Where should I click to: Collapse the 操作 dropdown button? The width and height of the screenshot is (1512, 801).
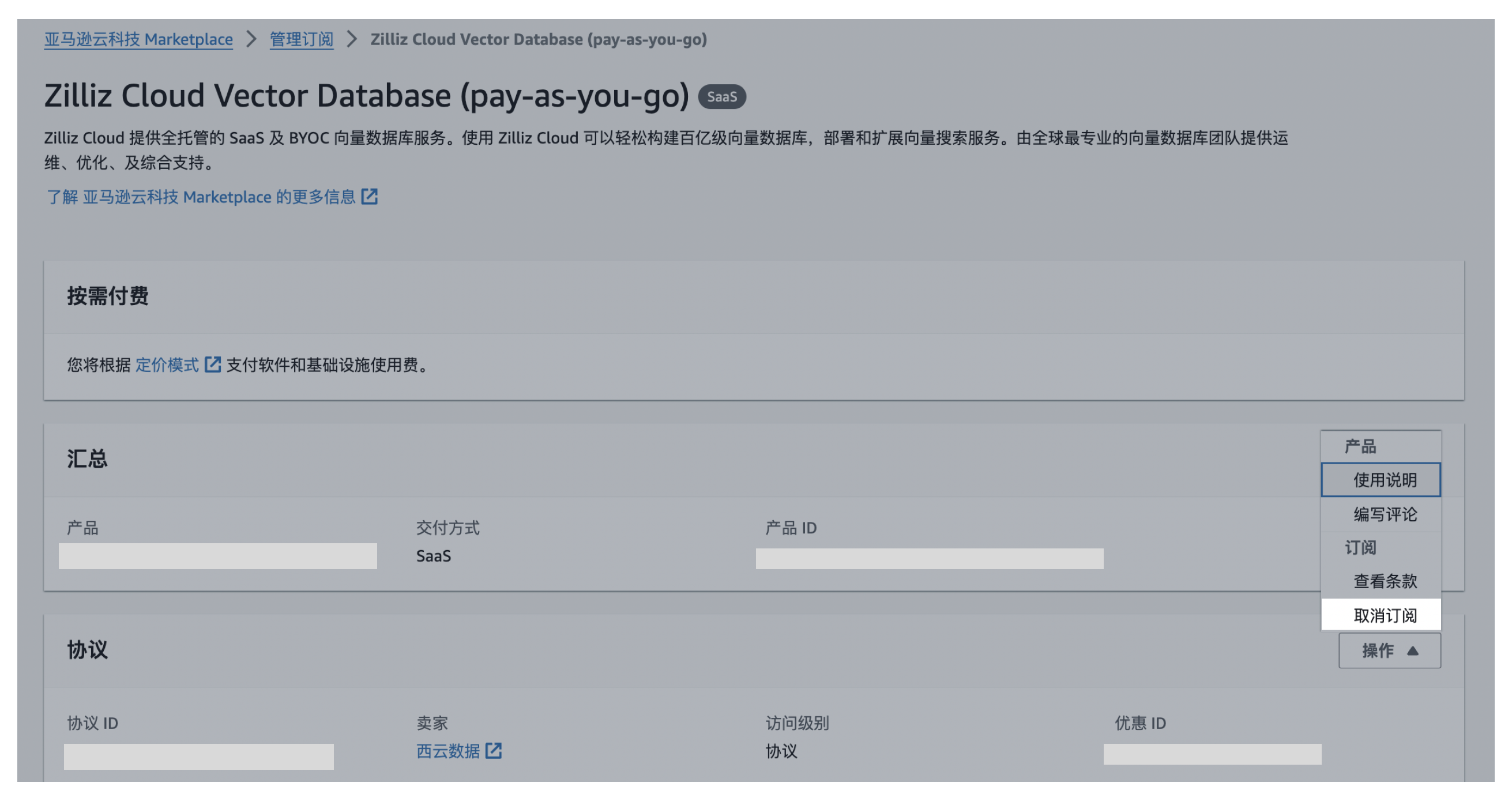[x=1389, y=650]
